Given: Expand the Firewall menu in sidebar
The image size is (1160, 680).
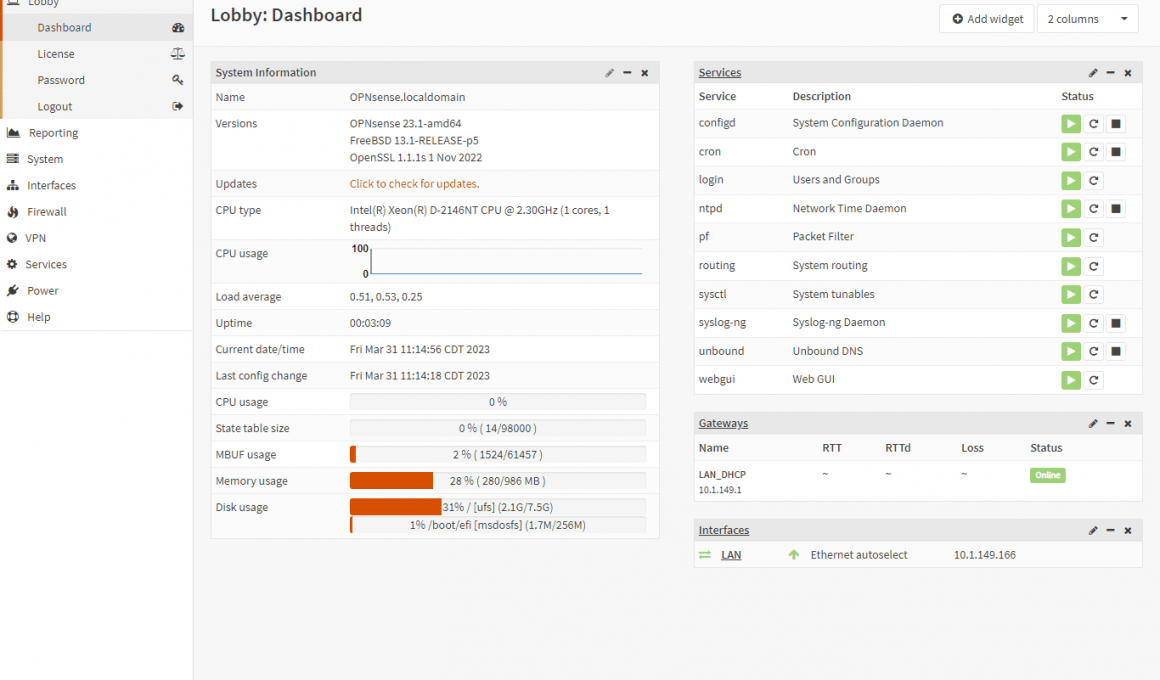Looking at the screenshot, I should coord(47,212).
